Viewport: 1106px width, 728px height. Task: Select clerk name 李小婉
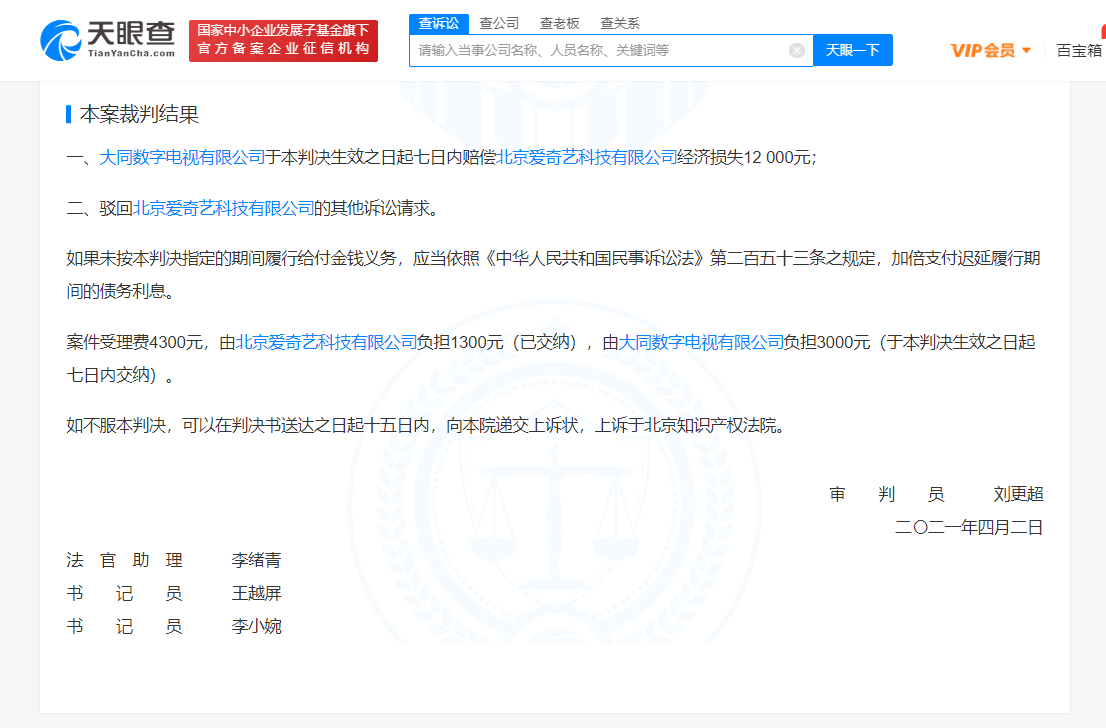[256, 626]
